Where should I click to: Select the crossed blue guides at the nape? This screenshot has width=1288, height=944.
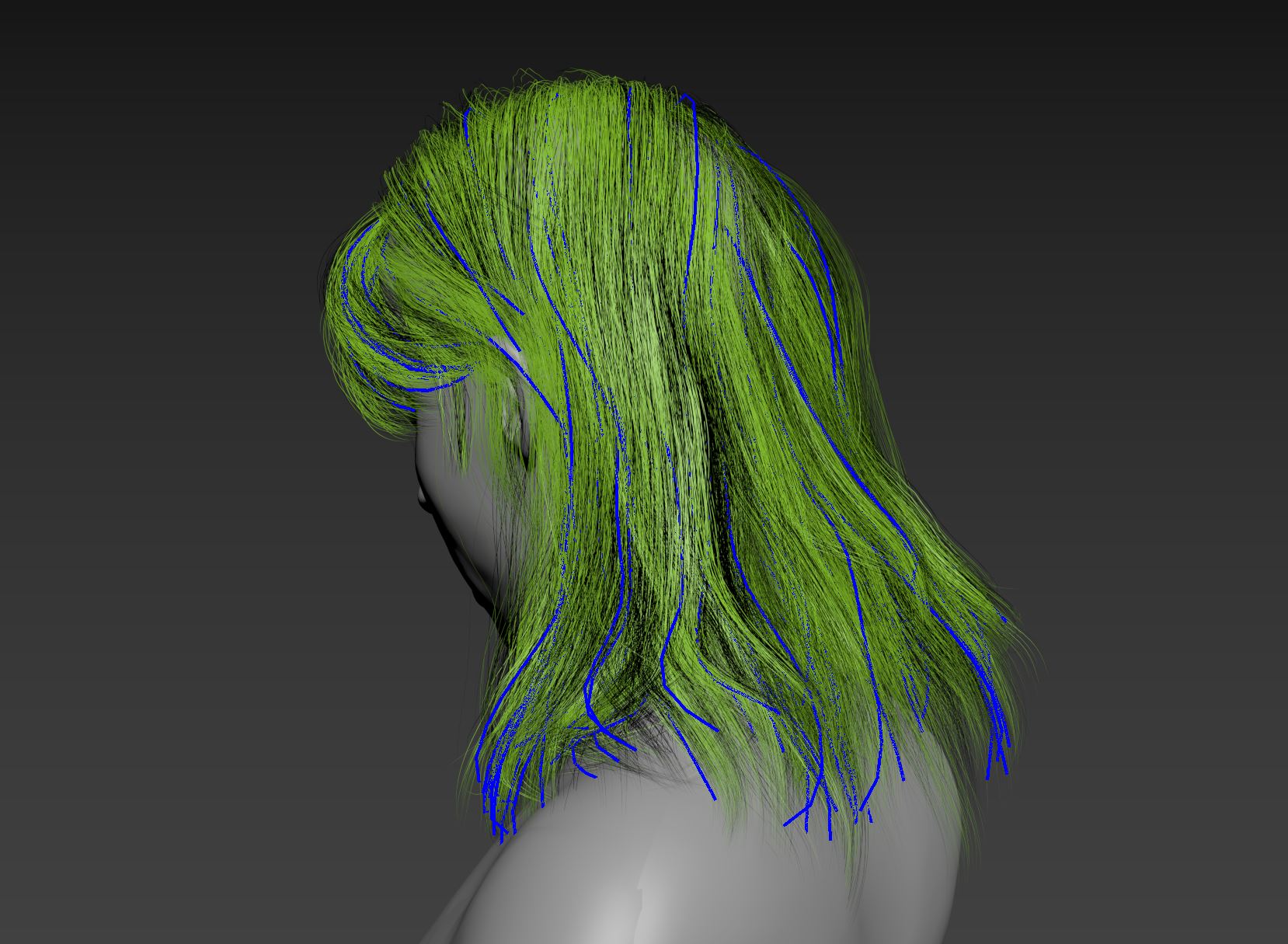click(602, 738)
